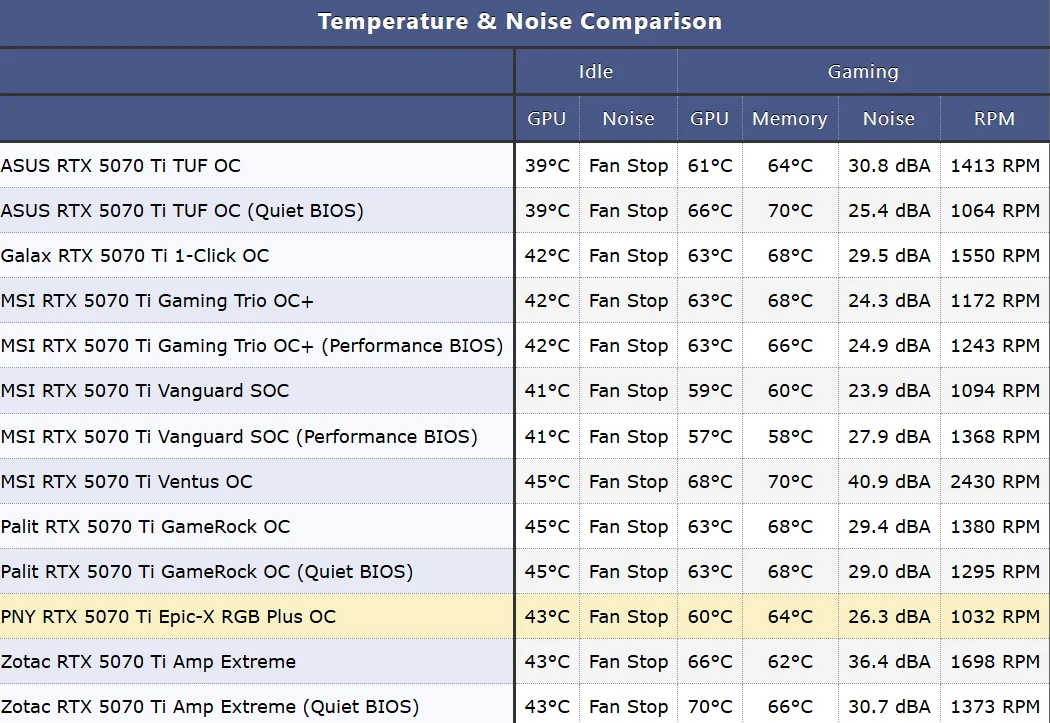
Task: Click the 40.9 dBA noise value
Action: (x=889, y=482)
